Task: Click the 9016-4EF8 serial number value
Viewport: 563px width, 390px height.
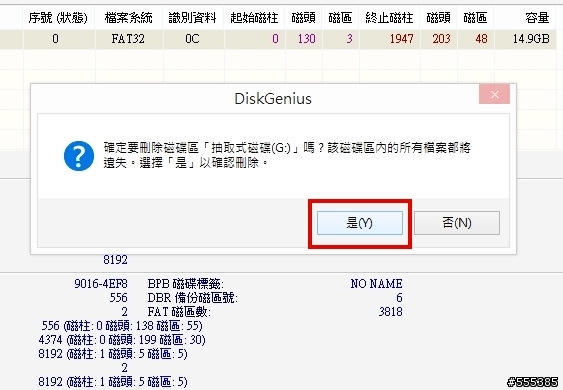Action: pyautogui.click(x=101, y=284)
